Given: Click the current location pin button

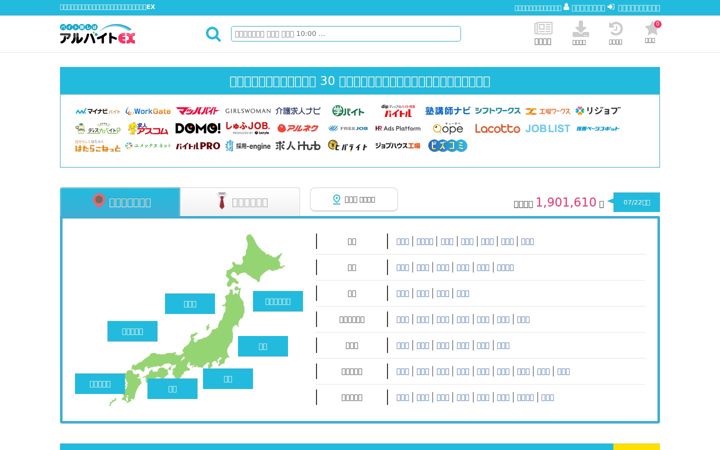Looking at the screenshot, I should [354, 200].
